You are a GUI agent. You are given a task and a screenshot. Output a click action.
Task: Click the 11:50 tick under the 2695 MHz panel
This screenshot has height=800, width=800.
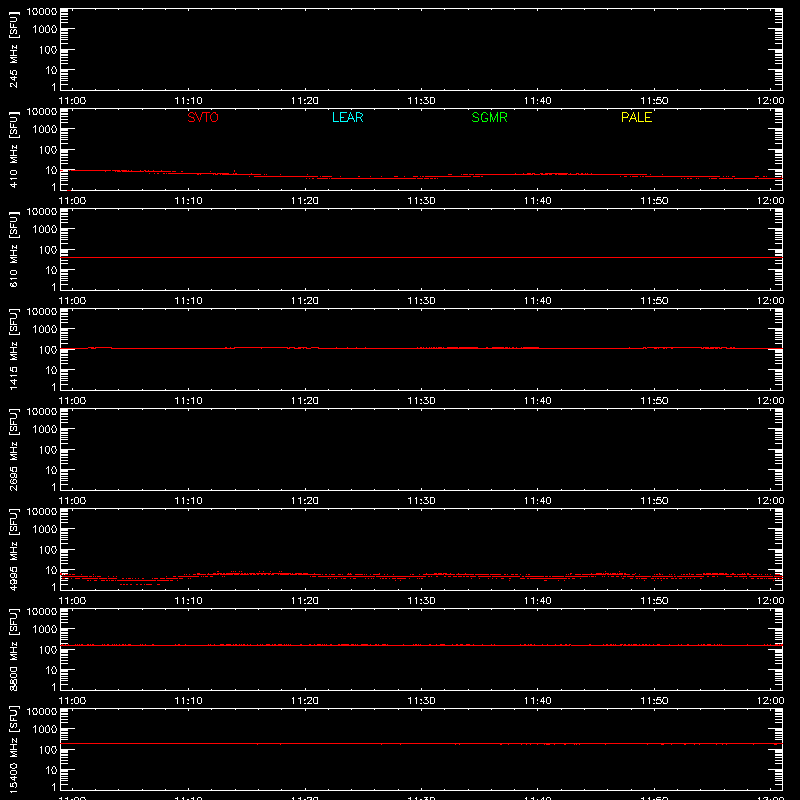[654, 501]
